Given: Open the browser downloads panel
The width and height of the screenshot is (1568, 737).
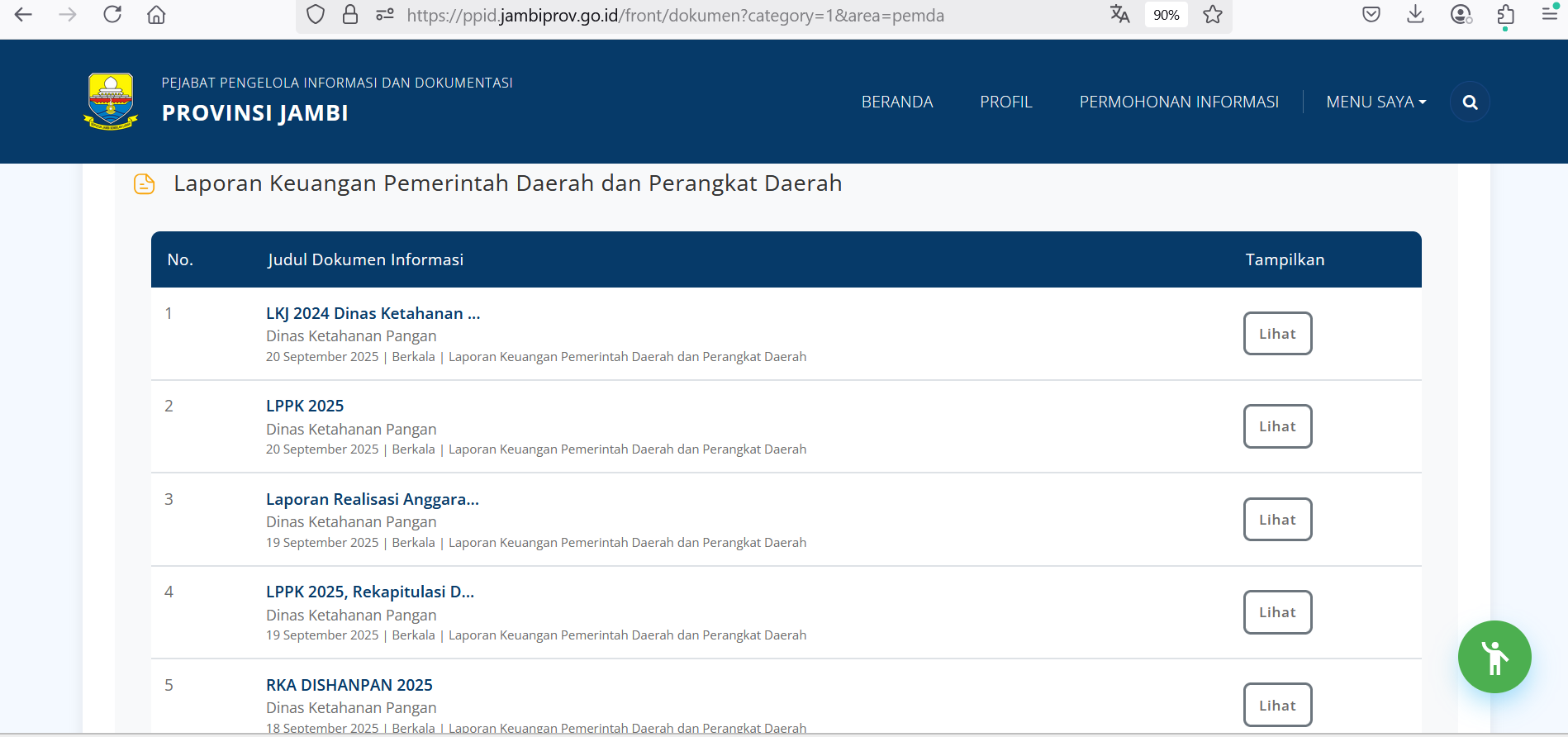Looking at the screenshot, I should coord(1415,15).
